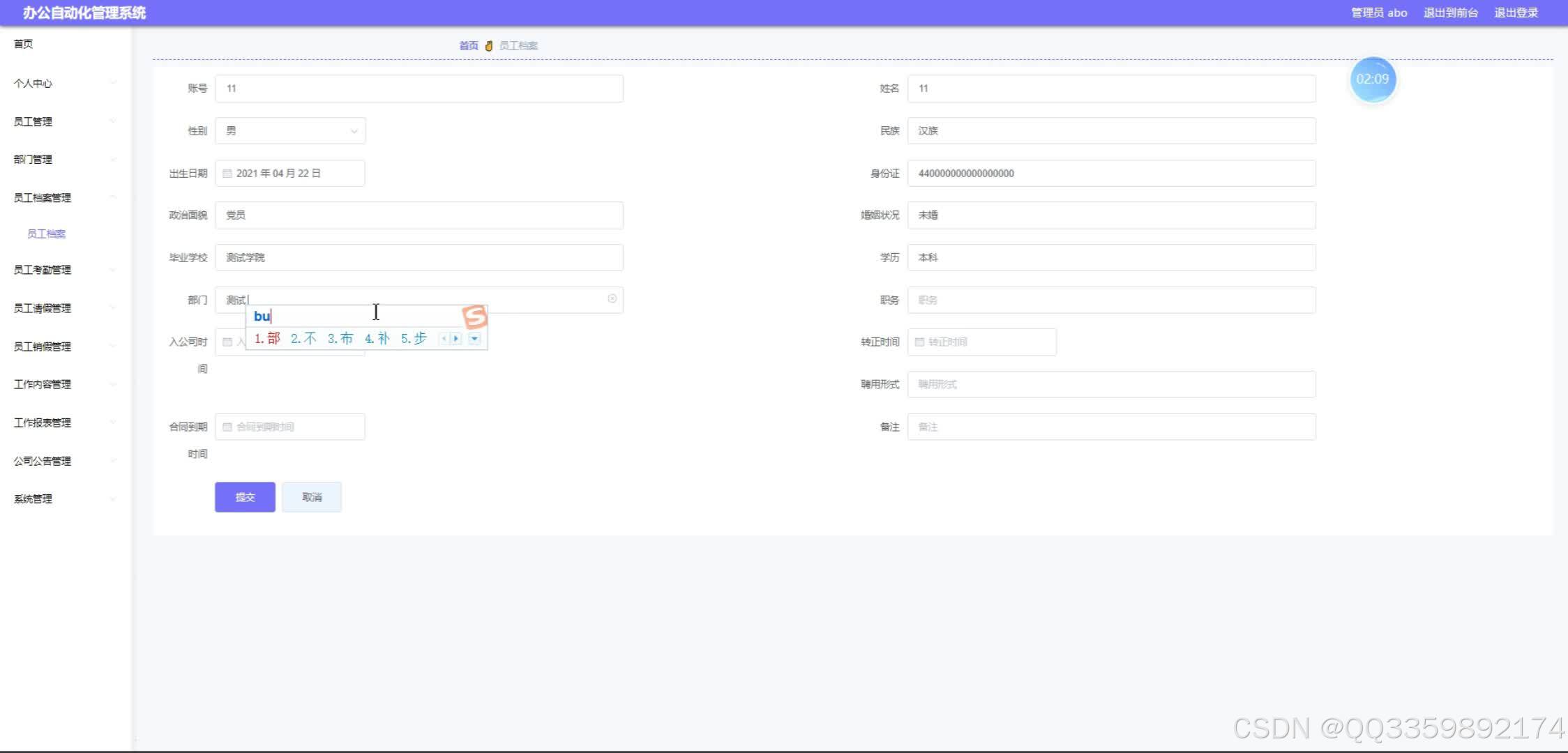
Task: Expand 工作内容管理 sidebar menu
Action: tap(65, 384)
